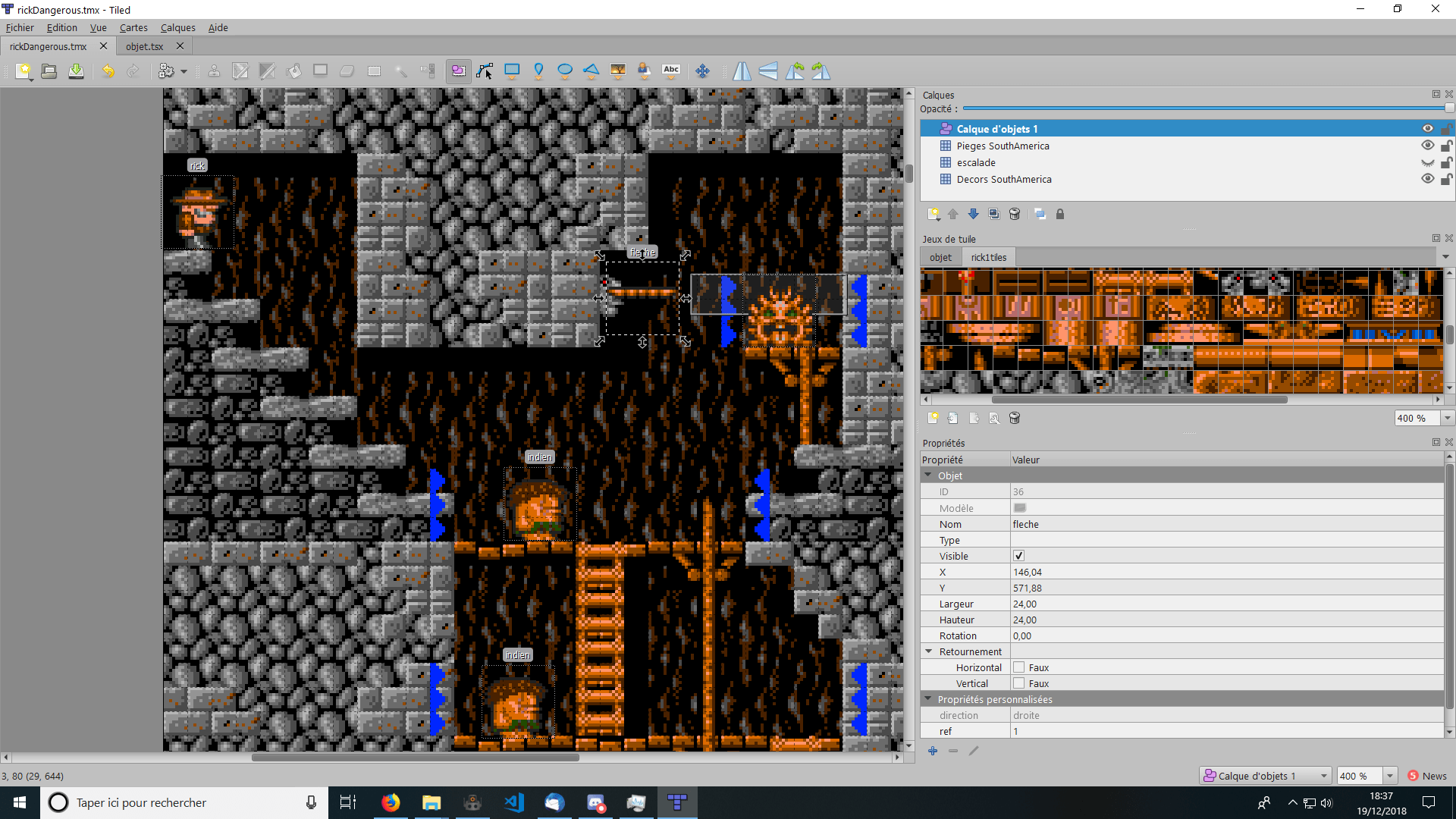This screenshot has height=819, width=1456.
Task: Open the command button dropdown arrow
Action: (x=184, y=72)
